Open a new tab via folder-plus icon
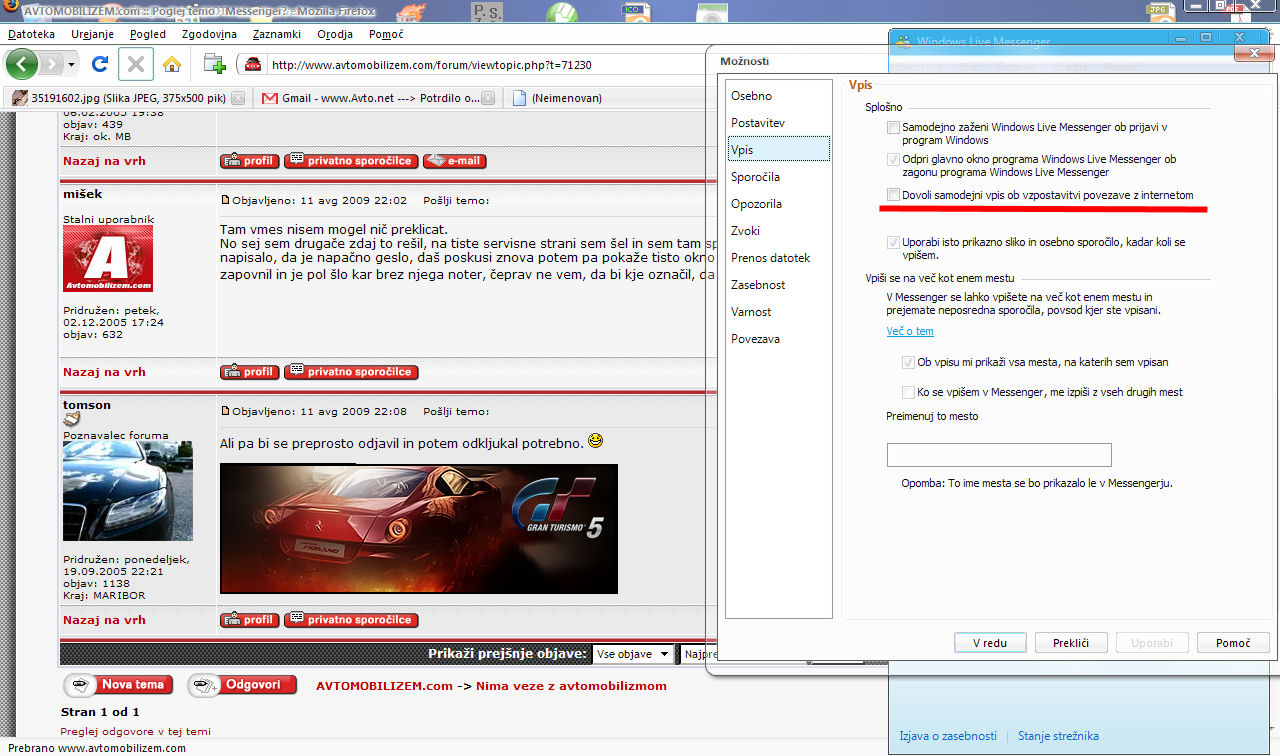Viewport: 1280px width, 756px height. 214,65
